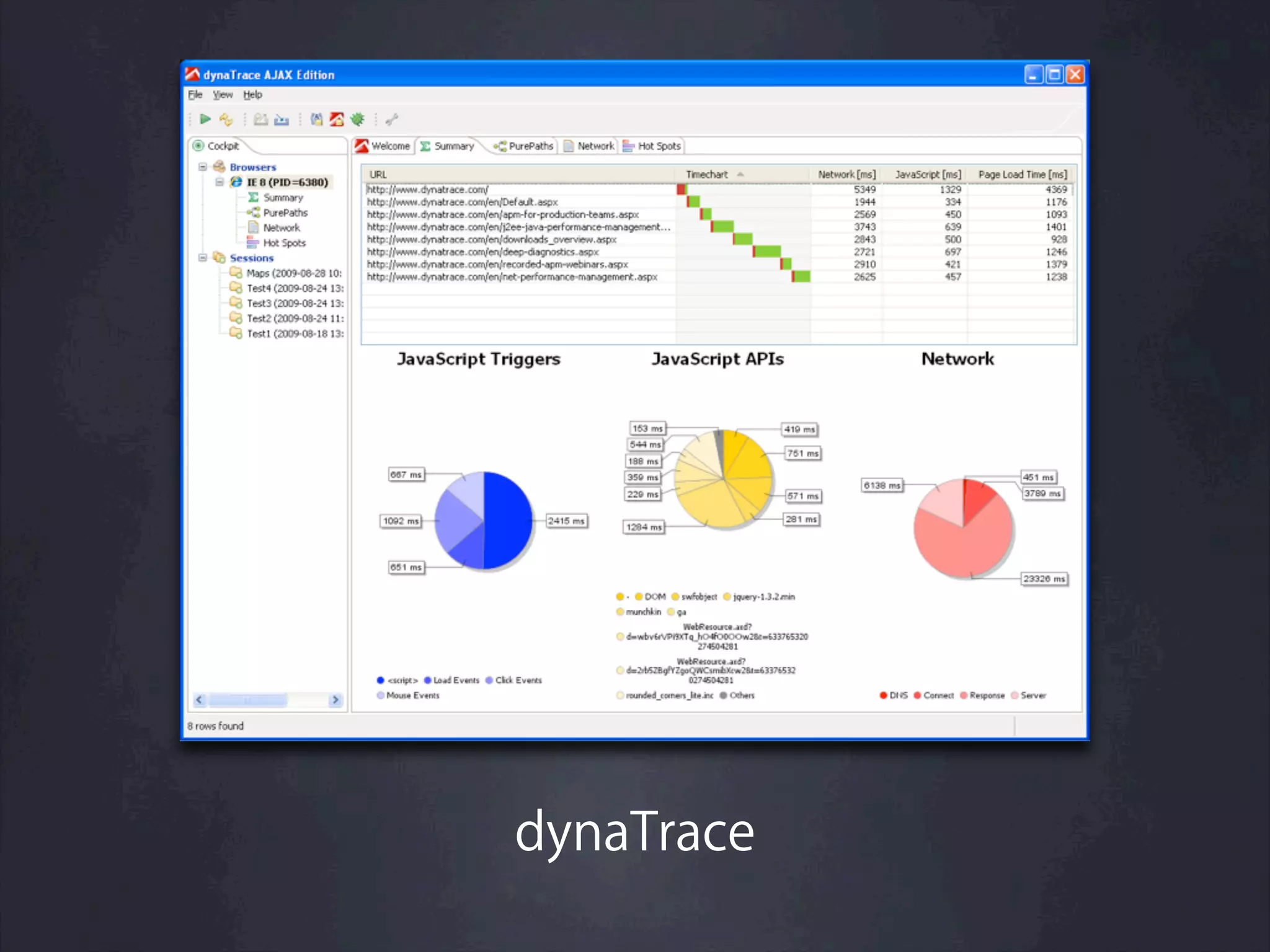Select Summary under IE 8 in tree
1270x952 pixels.
[283, 198]
